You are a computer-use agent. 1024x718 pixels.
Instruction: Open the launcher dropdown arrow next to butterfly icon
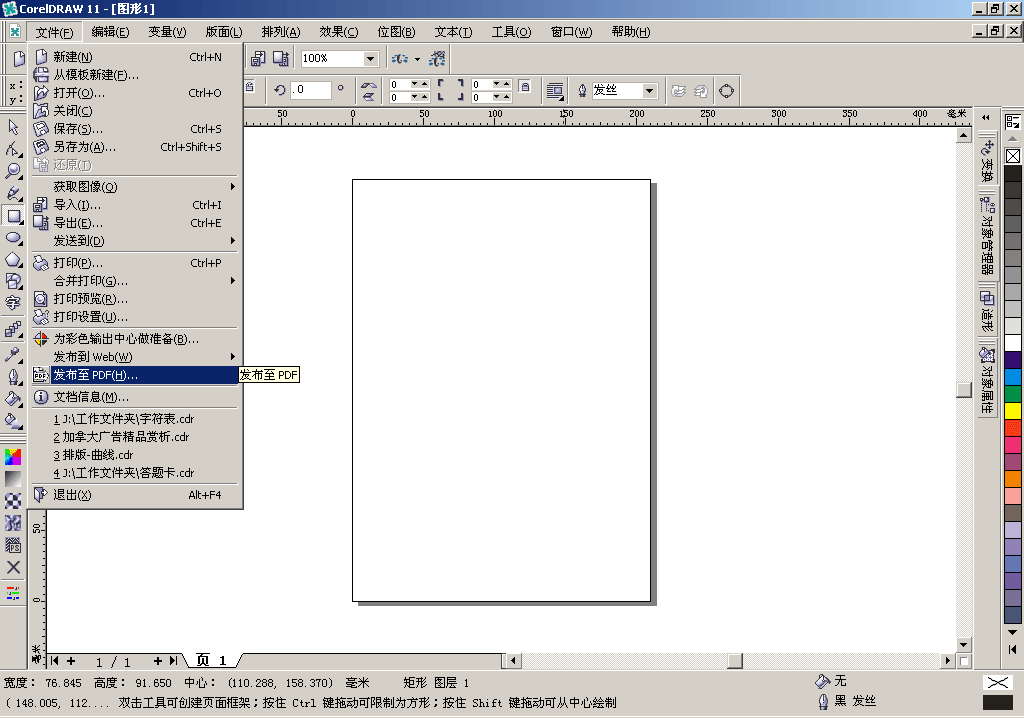click(417, 59)
